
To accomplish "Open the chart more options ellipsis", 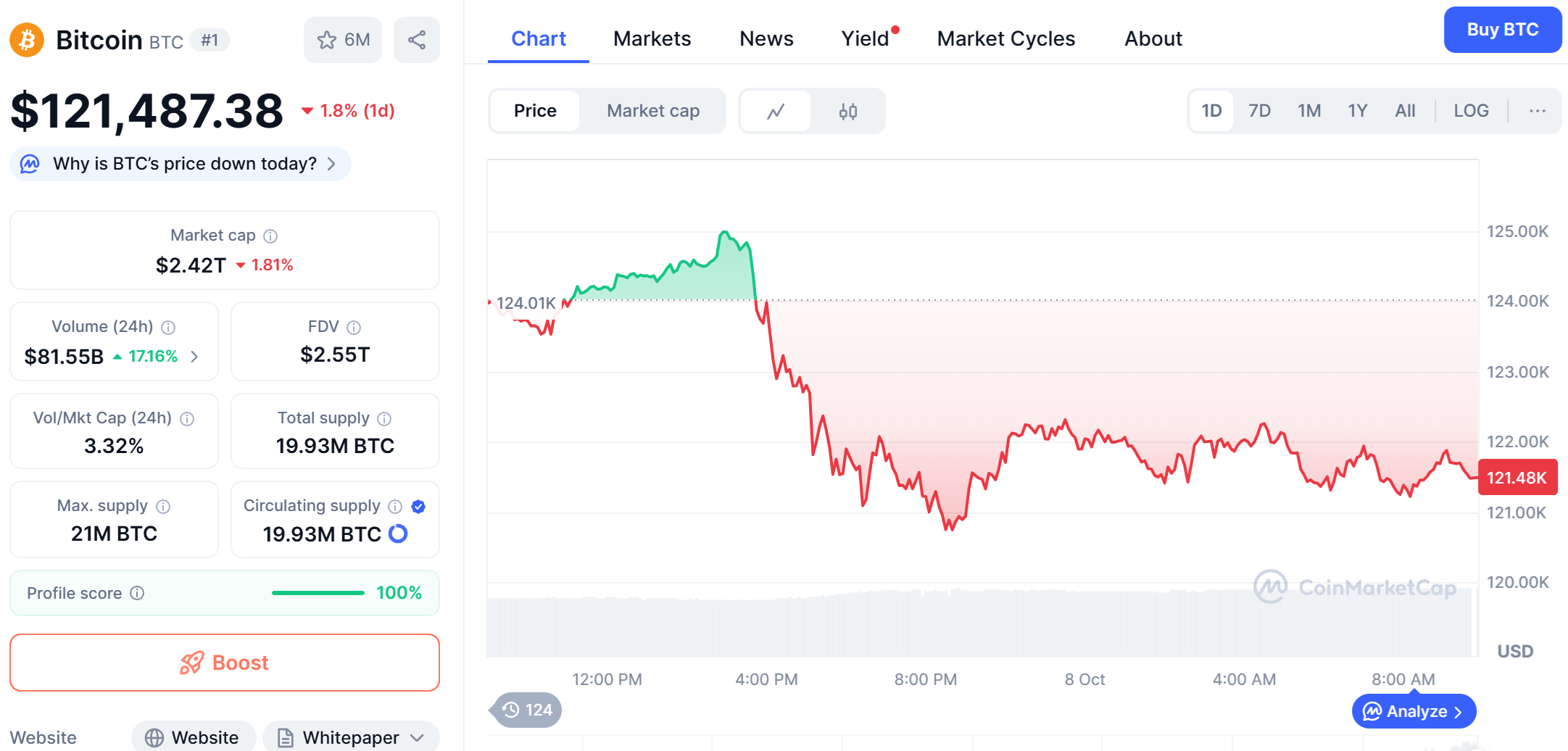I will click(x=1537, y=111).
